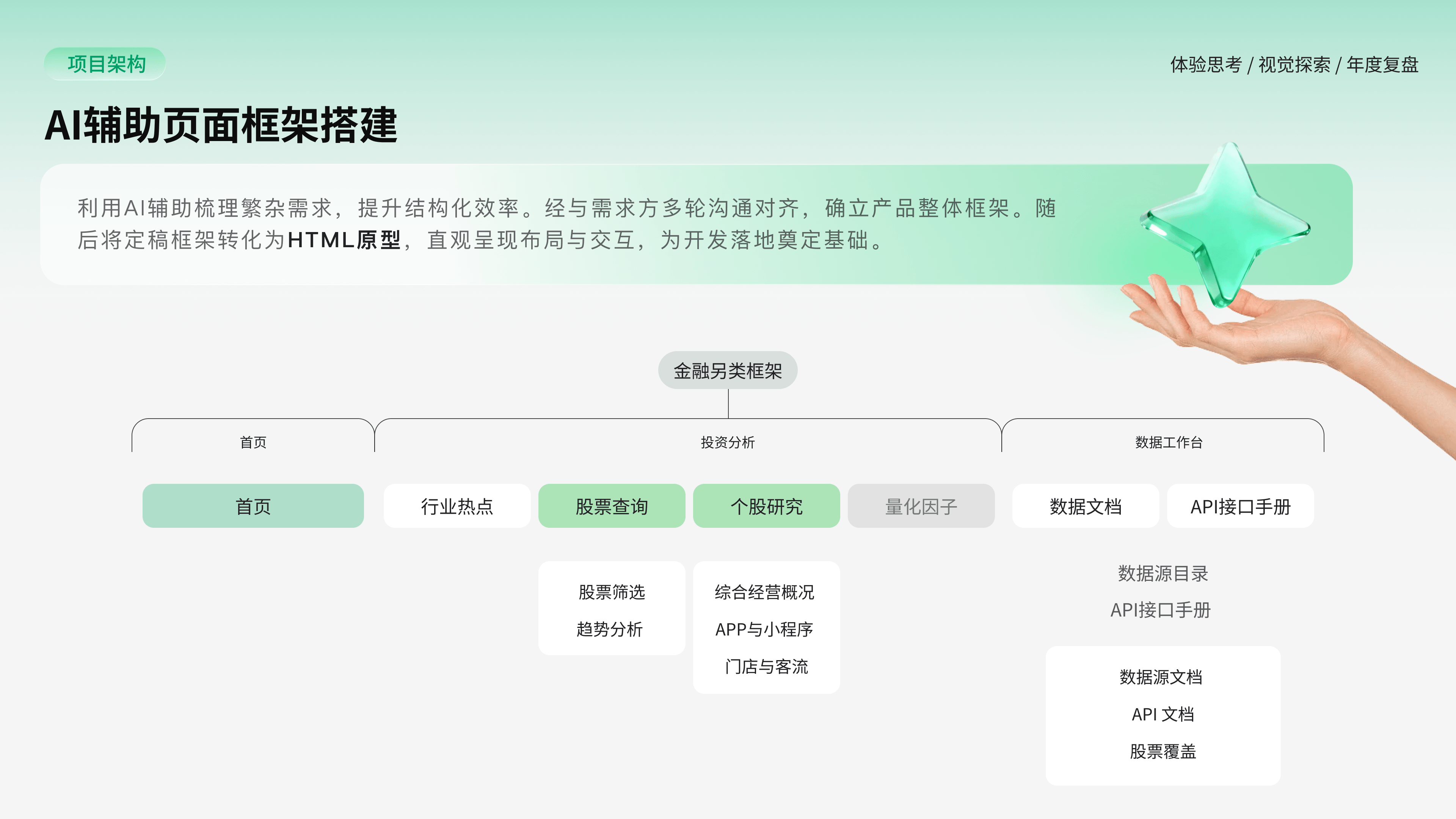Image resolution: width=1456 pixels, height=819 pixels.
Task: Select the 金融另类框架 root node
Action: 728,370
